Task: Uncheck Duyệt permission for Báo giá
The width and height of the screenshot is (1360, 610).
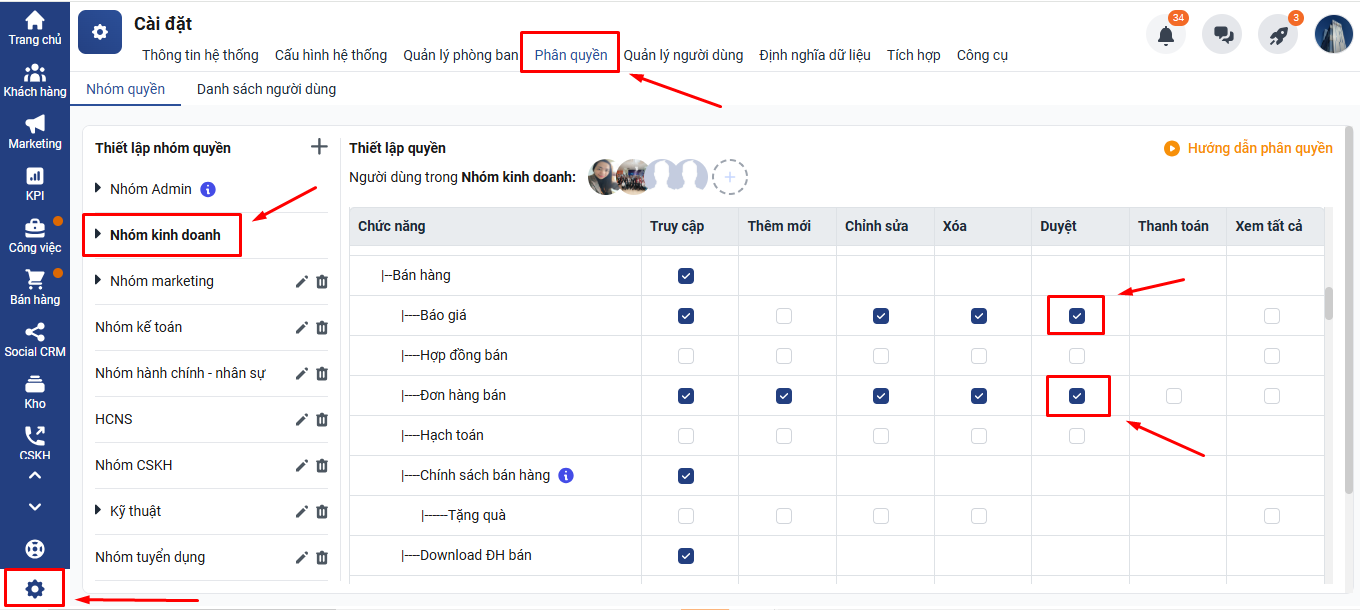Action: click(x=1076, y=316)
